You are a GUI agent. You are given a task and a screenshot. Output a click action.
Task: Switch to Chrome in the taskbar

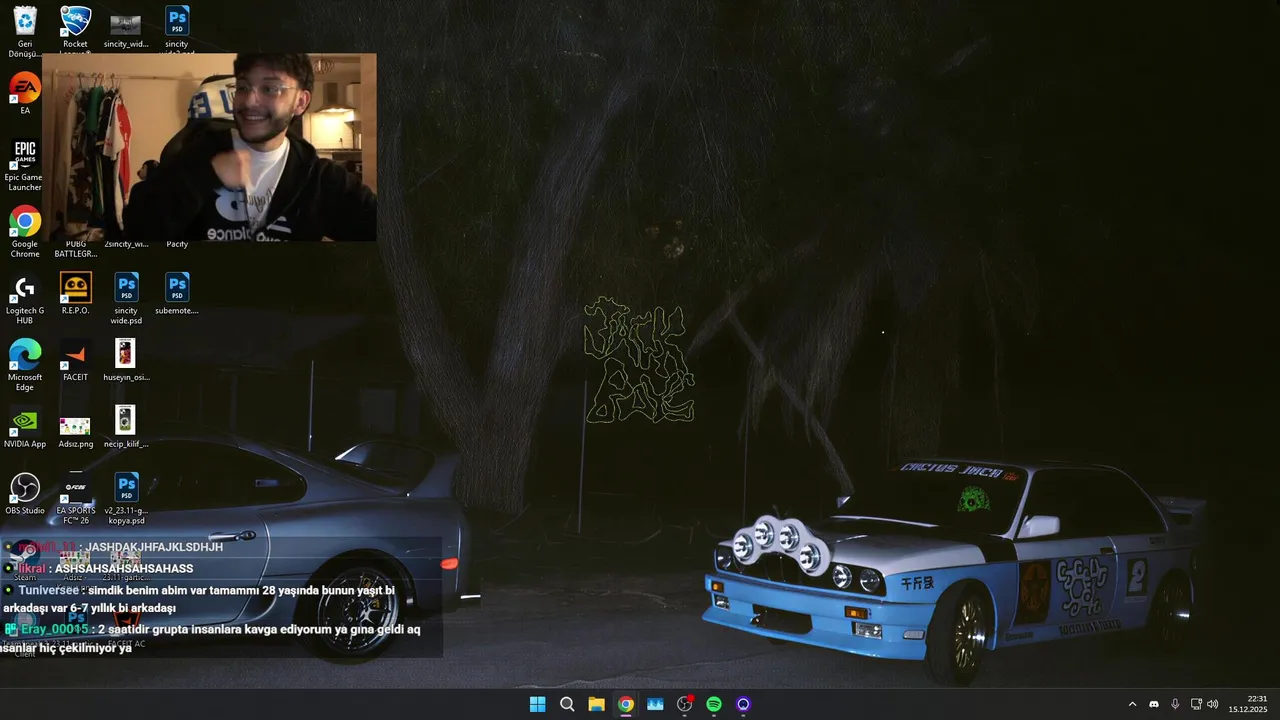[626, 704]
